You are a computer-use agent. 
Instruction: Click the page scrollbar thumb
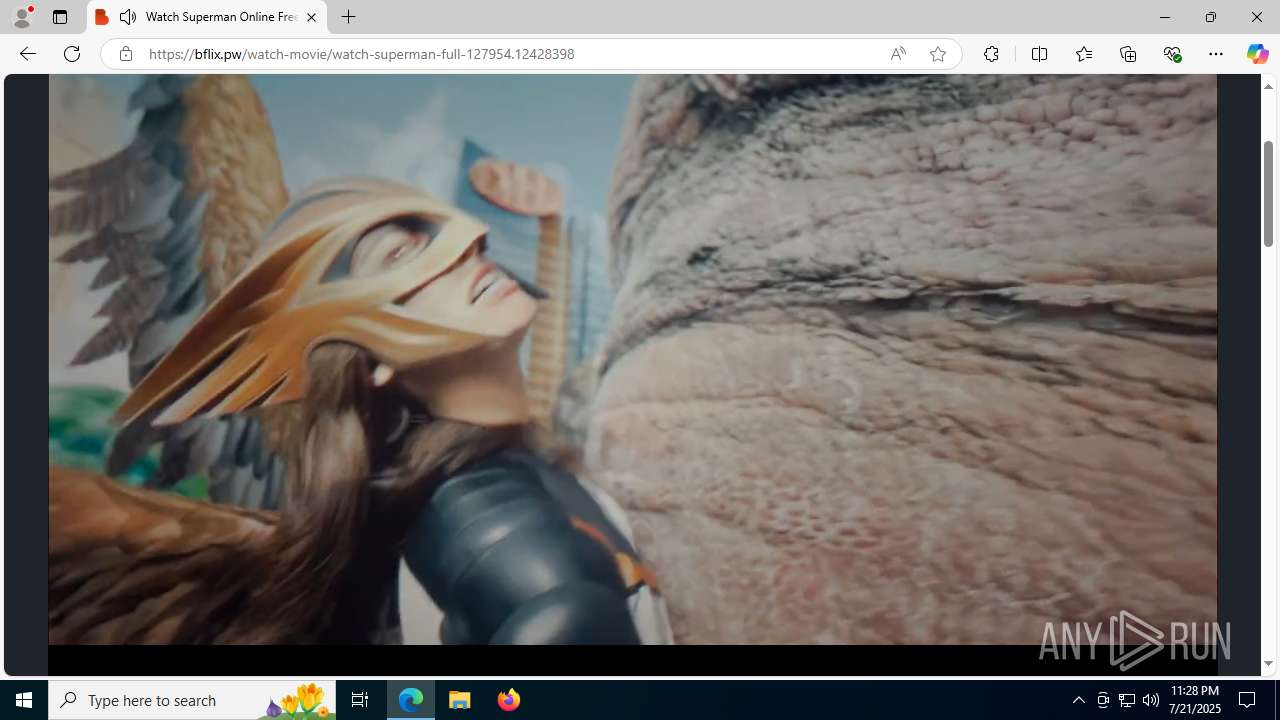click(1268, 193)
